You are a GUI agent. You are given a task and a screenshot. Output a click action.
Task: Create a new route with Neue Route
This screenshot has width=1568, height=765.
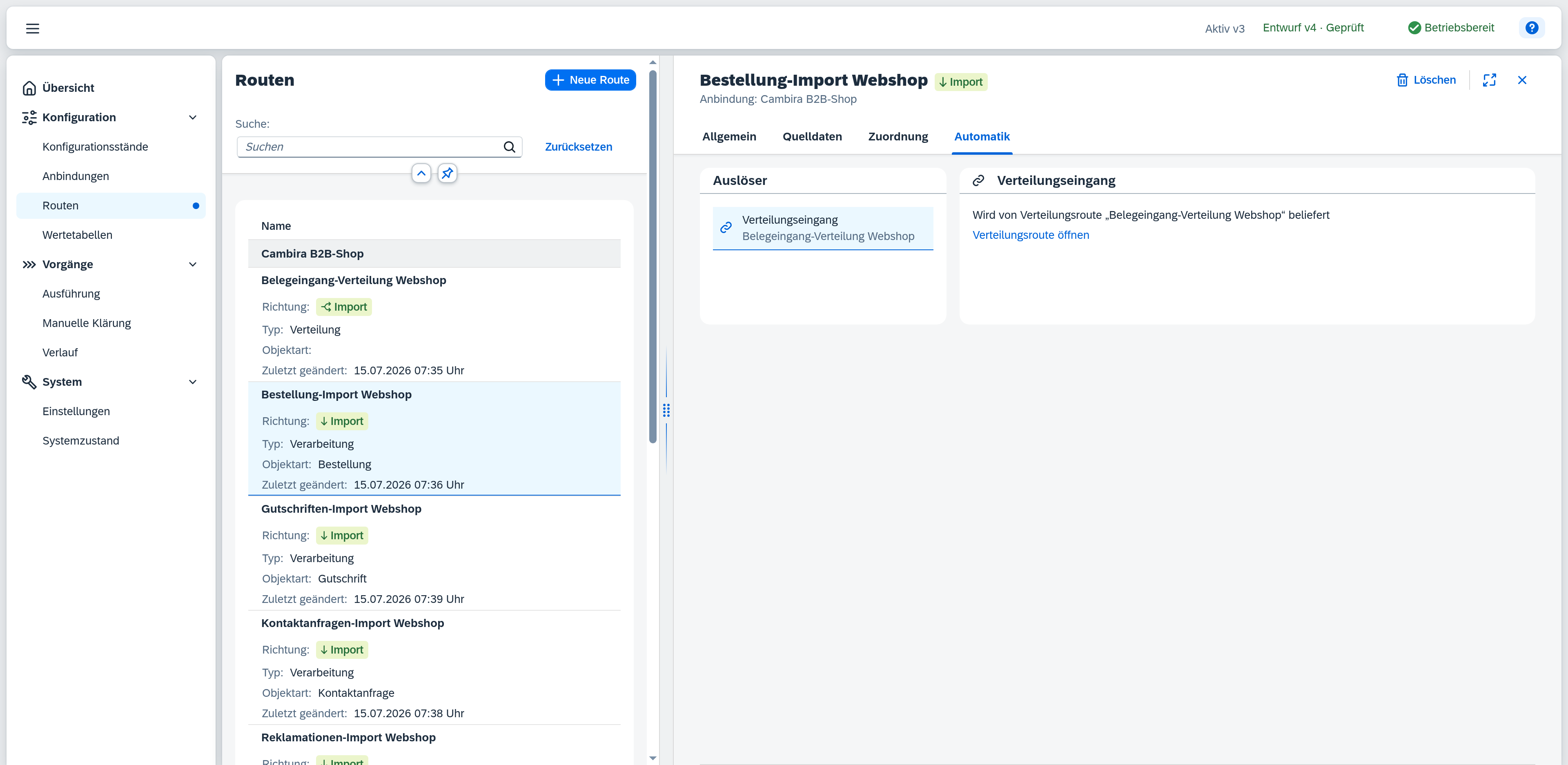(590, 80)
